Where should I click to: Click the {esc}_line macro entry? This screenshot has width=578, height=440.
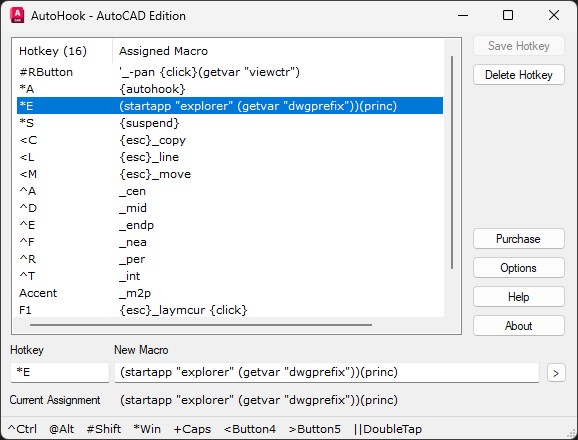pos(149,157)
